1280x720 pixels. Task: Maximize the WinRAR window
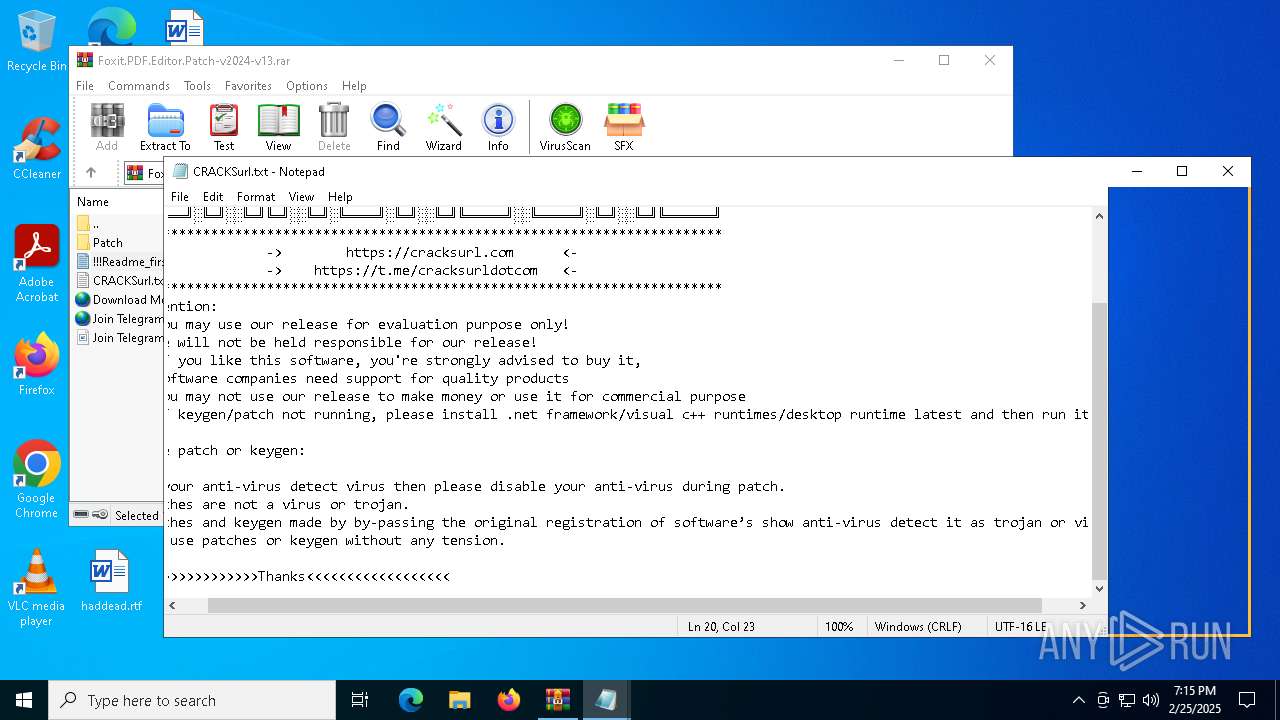pos(943,60)
